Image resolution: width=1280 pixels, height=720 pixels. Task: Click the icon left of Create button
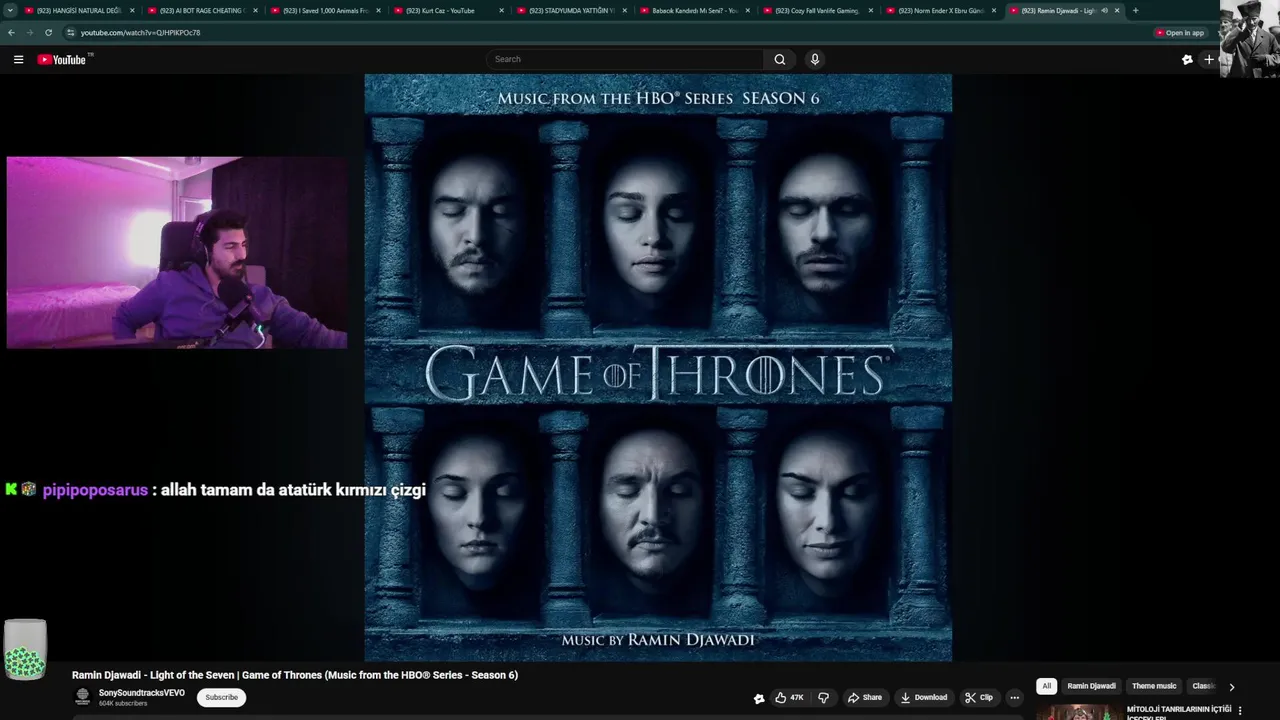point(1187,59)
